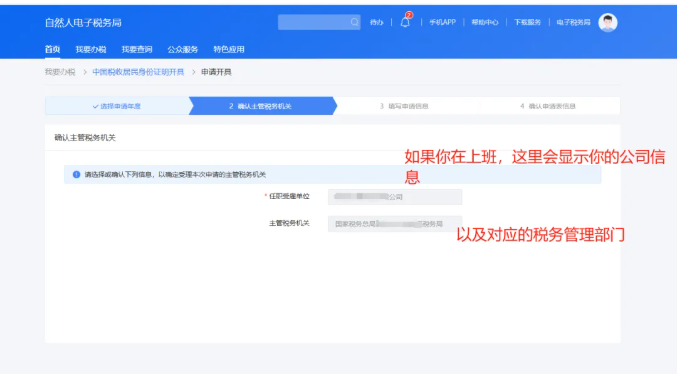
Task: Open the 我要查询 nav menu
Action: [x=137, y=49]
